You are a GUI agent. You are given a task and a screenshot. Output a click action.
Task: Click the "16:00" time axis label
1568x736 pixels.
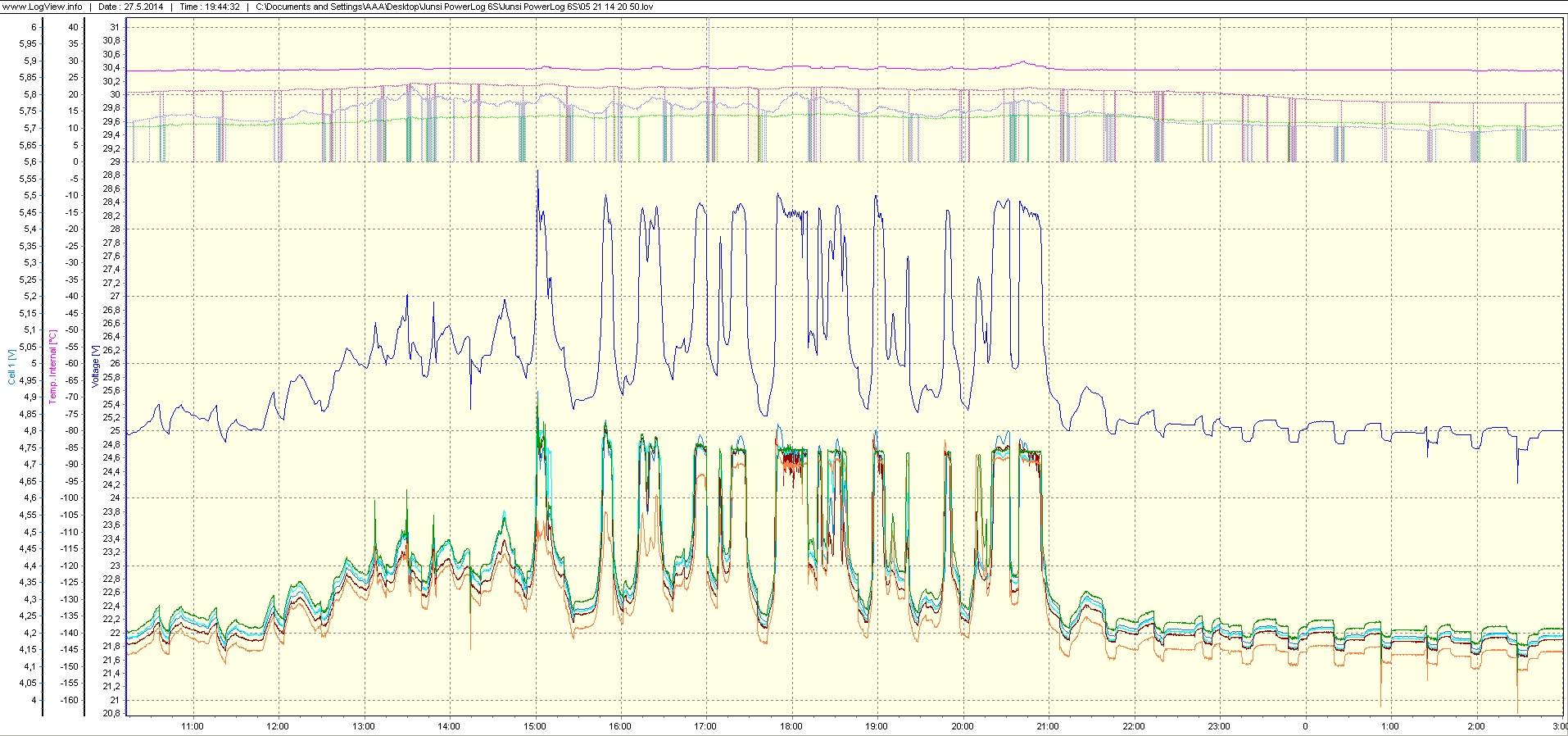(620, 726)
